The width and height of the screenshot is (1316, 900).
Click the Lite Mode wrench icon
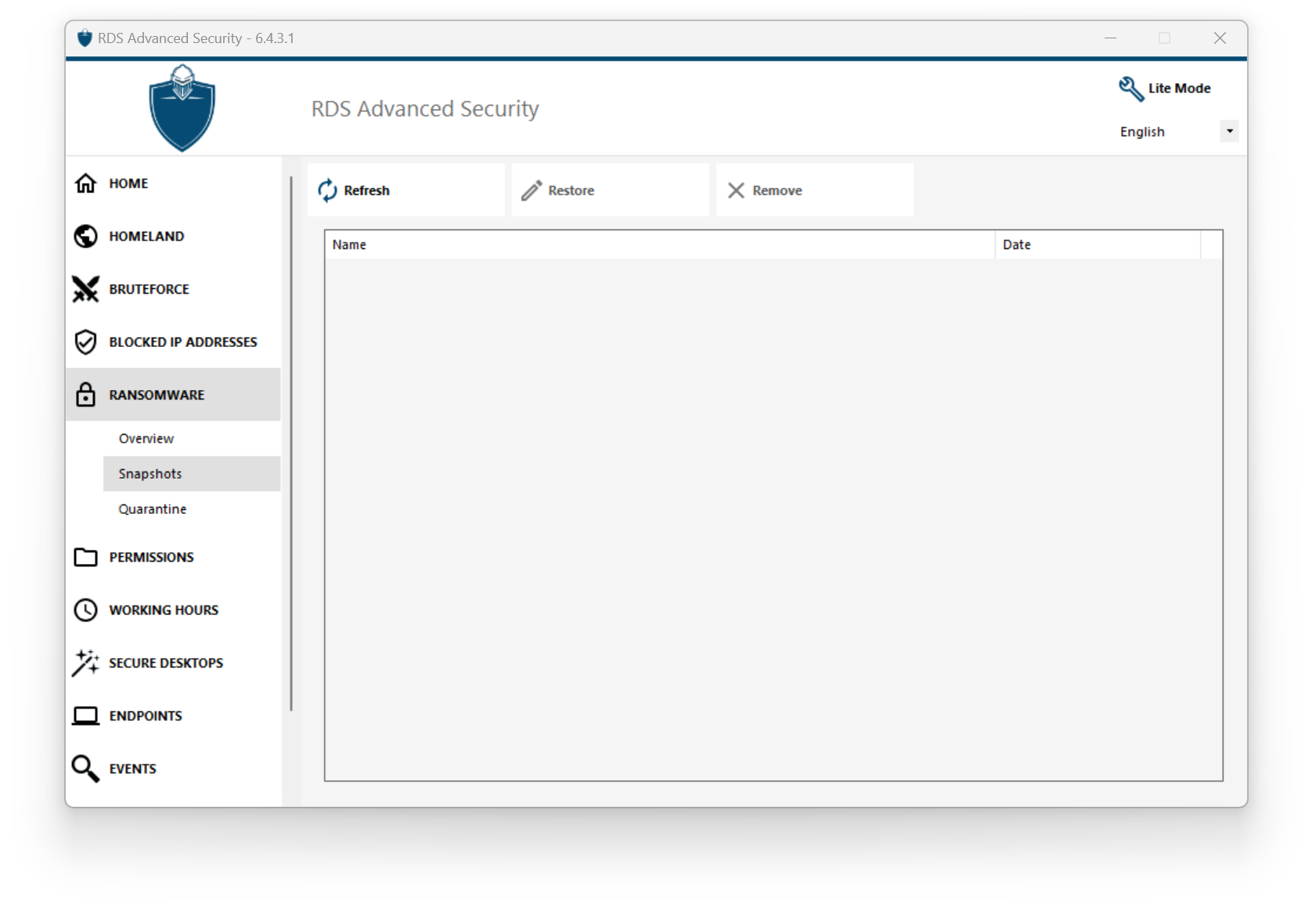point(1130,89)
